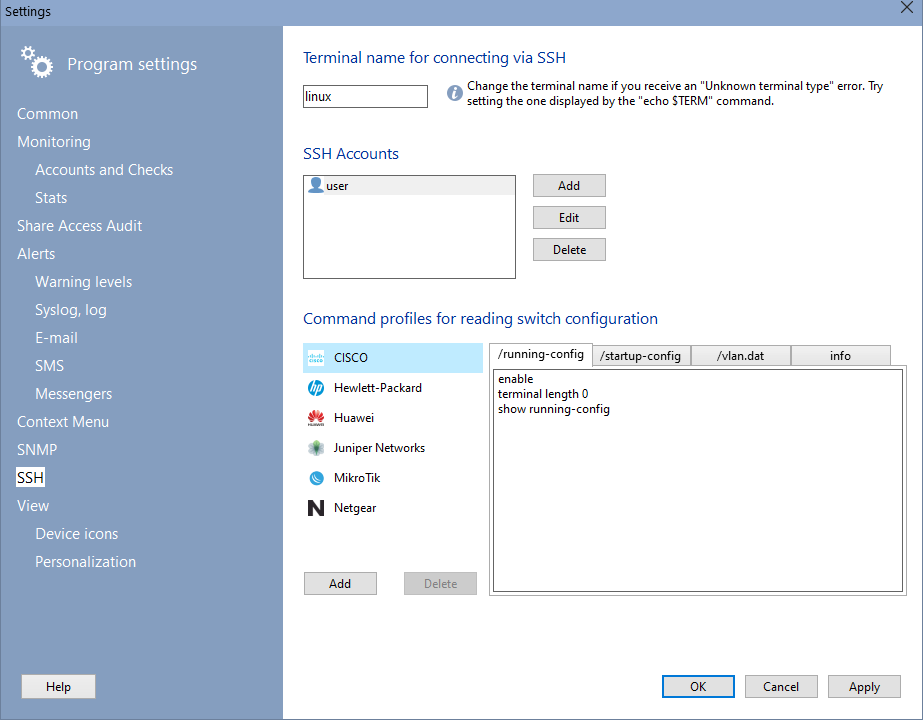
Task: Open the SNMP settings section
Action: pos(37,450)
